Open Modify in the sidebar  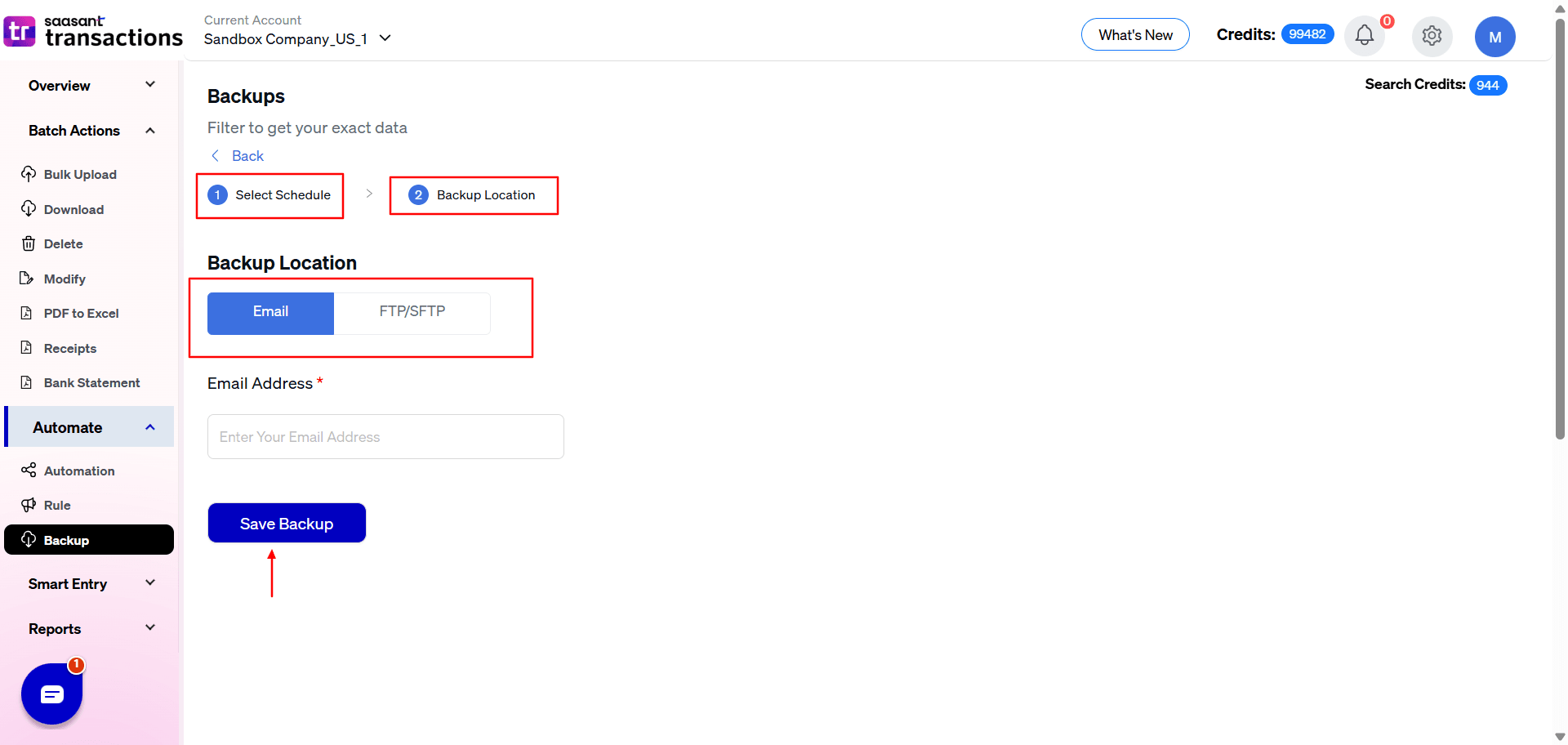[65, 279]
